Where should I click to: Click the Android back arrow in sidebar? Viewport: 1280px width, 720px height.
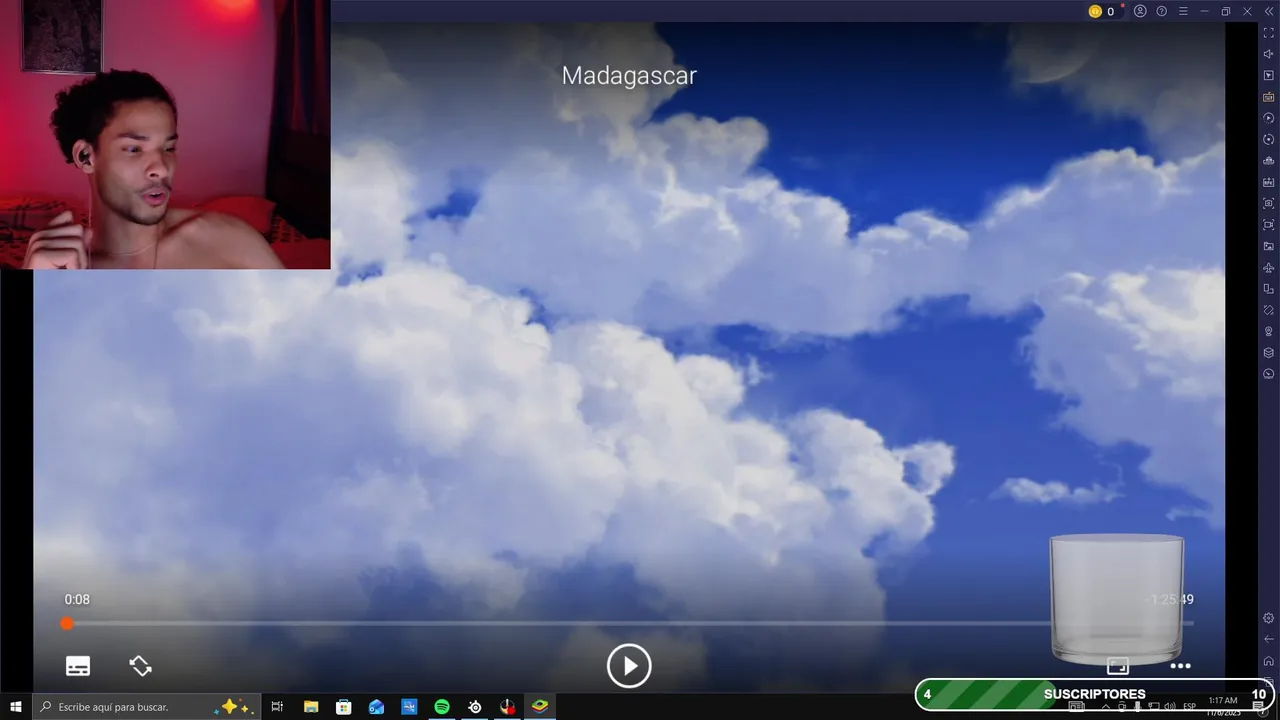pos(1269,639)
